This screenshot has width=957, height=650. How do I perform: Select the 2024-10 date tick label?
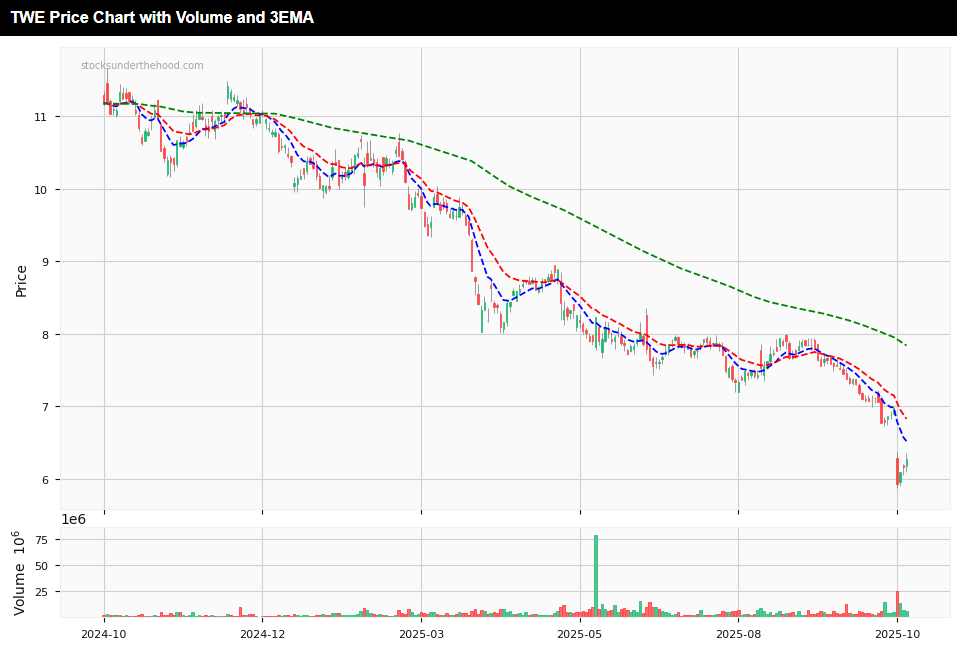pos(104,633)
